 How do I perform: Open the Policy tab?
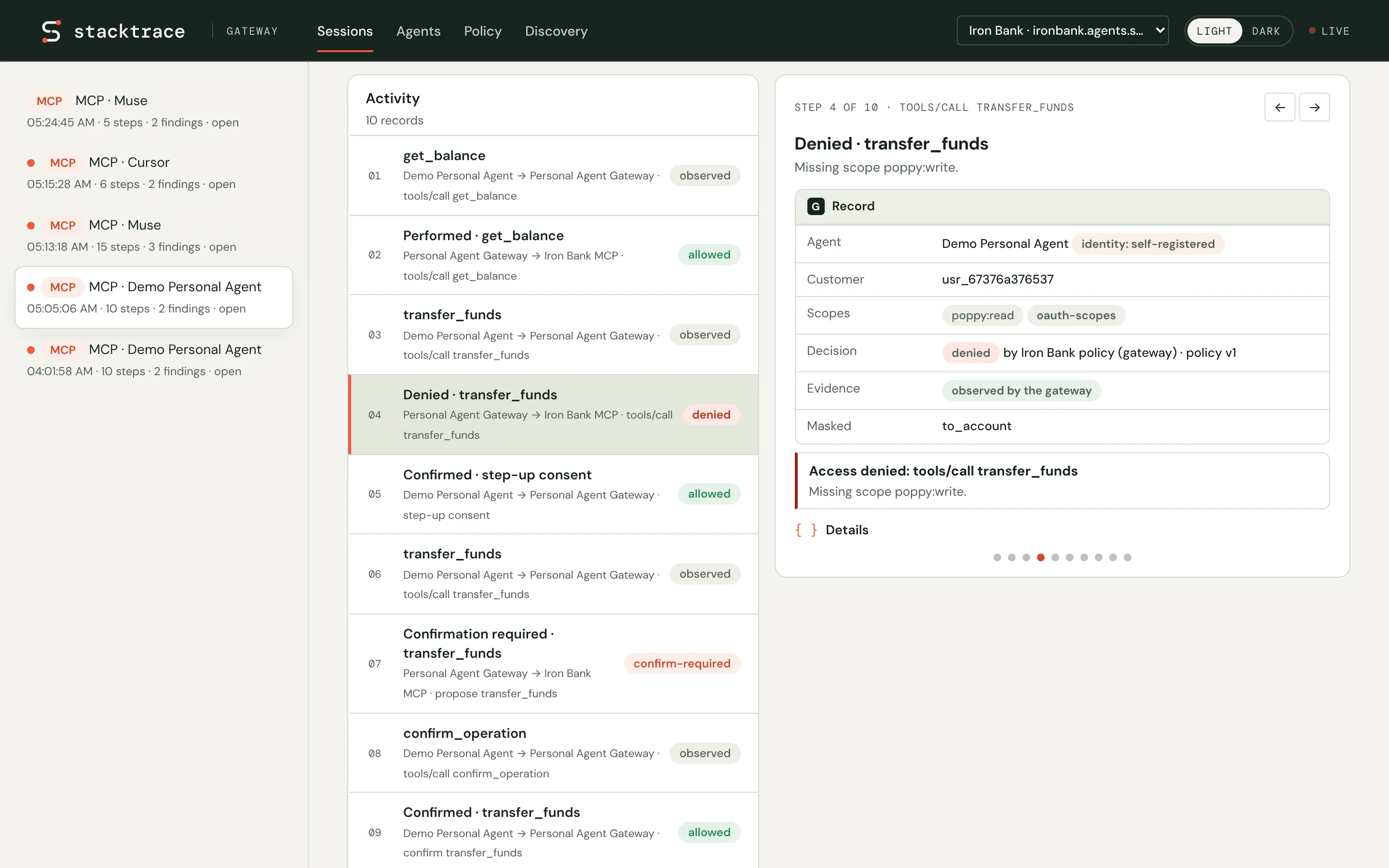483,31
